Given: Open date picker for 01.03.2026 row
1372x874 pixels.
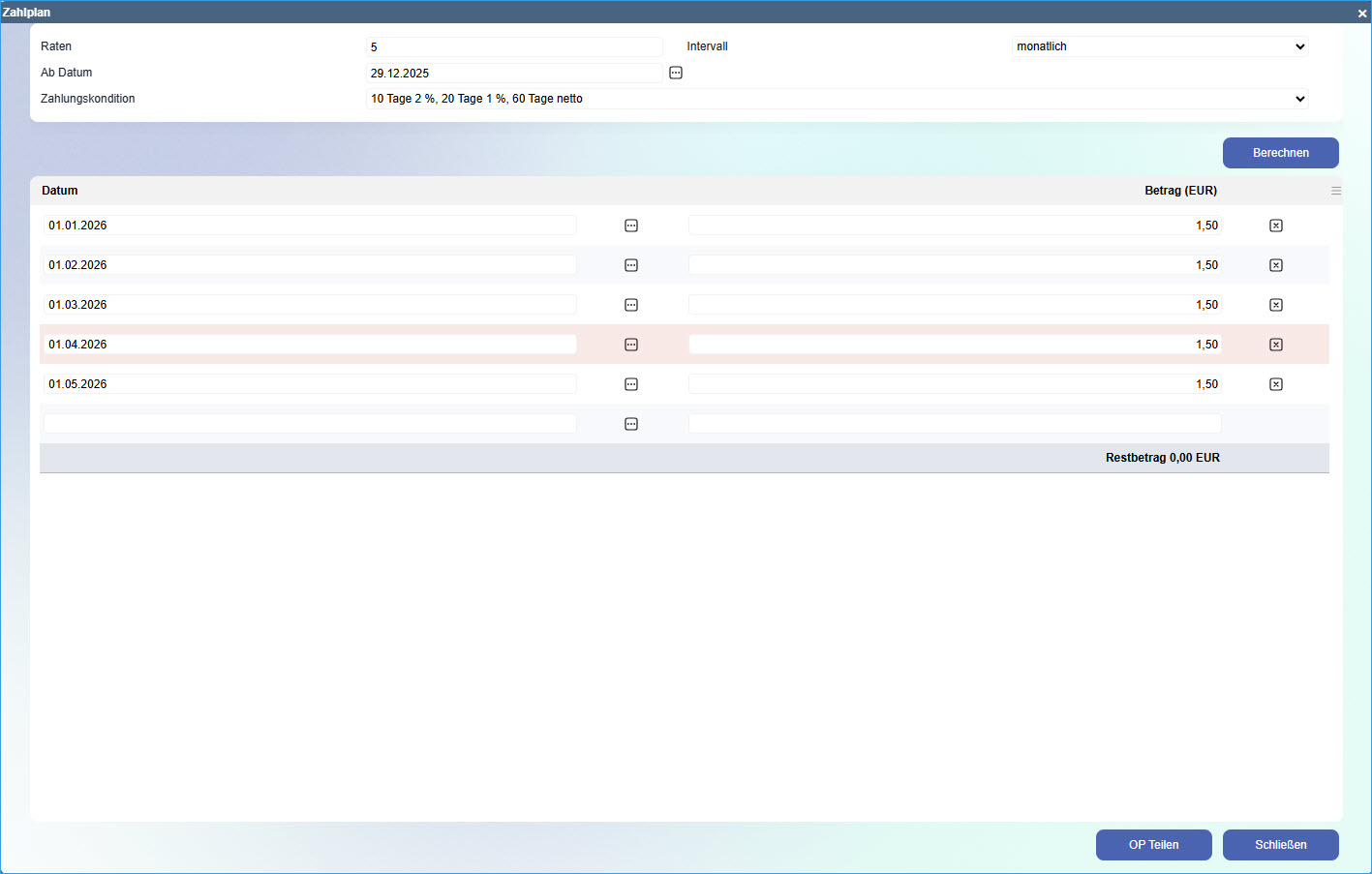Looking at the screenshot, I should (631, 305).
